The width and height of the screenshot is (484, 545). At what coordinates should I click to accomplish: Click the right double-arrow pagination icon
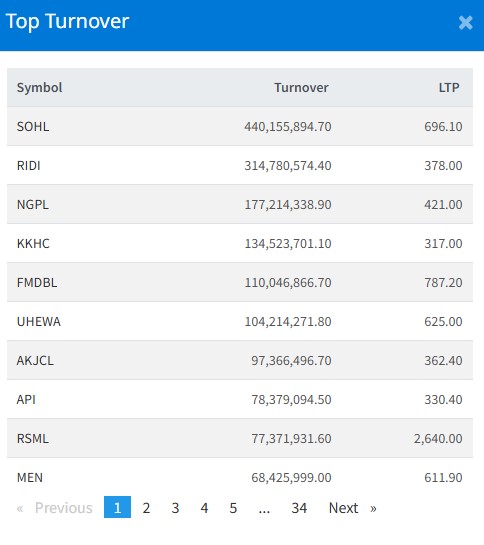coord(373,508)
